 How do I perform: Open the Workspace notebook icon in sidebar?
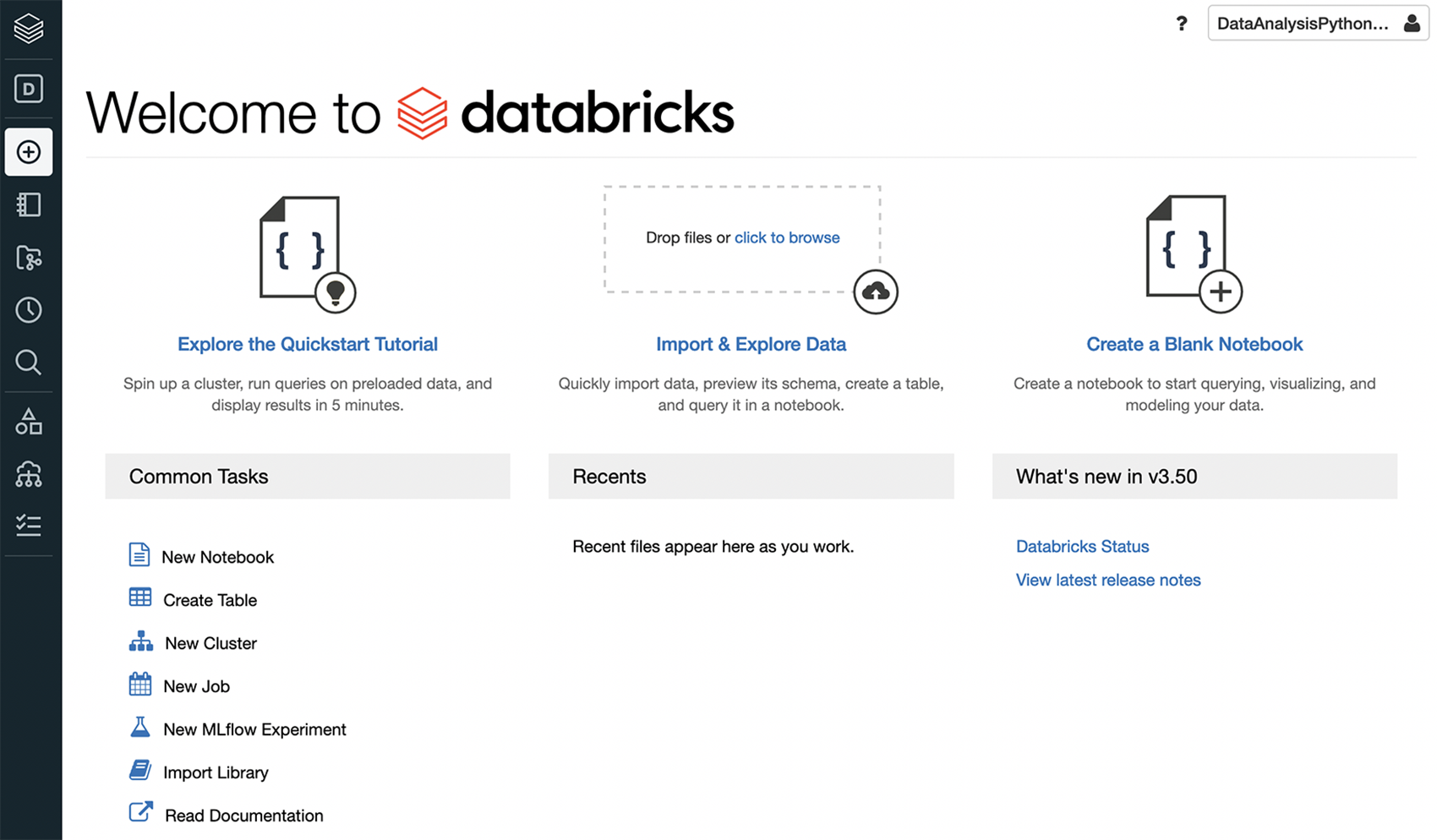(x=29, y=205)
